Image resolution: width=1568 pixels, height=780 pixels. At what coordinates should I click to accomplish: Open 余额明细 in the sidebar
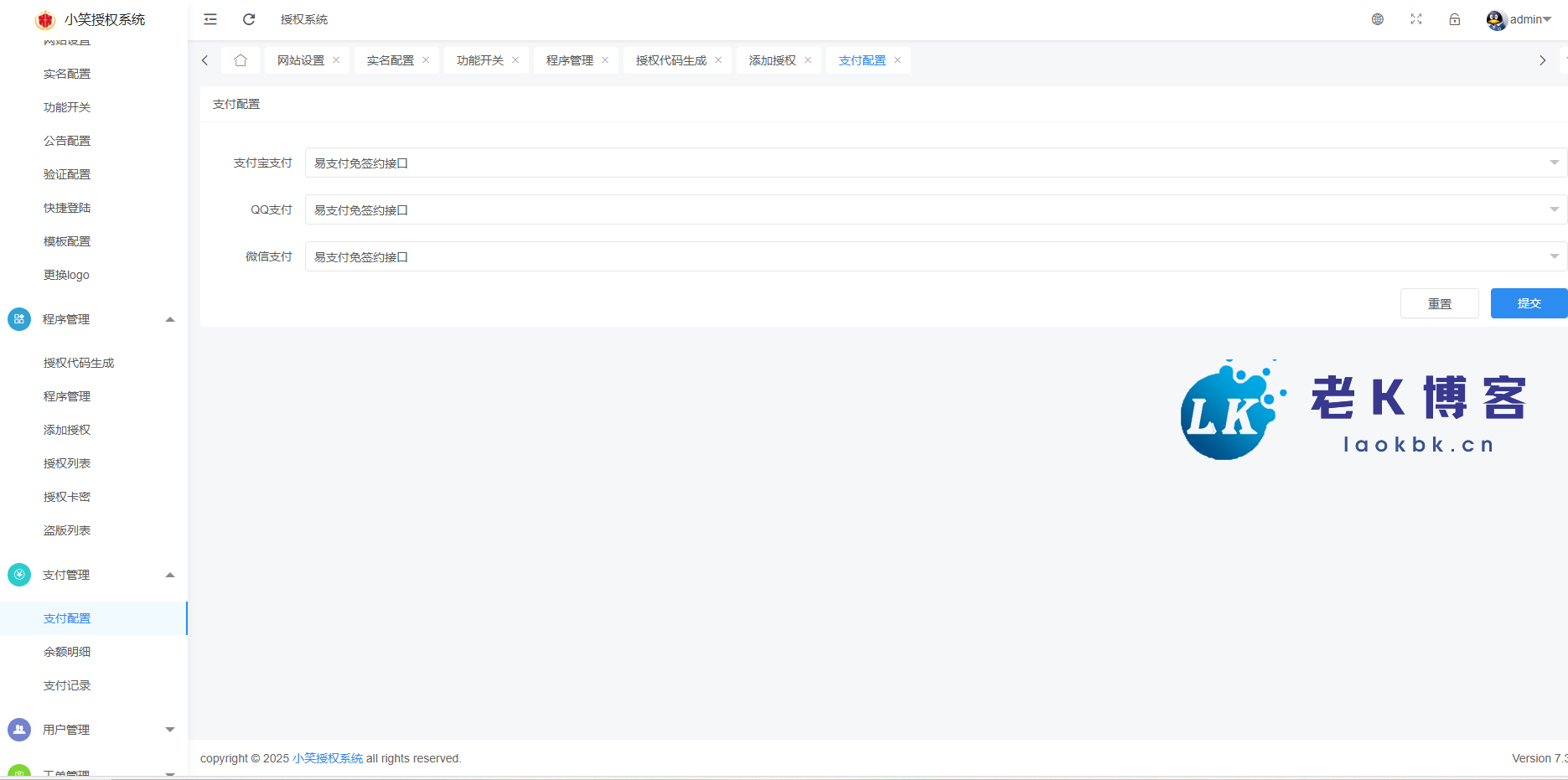[67, 652]
